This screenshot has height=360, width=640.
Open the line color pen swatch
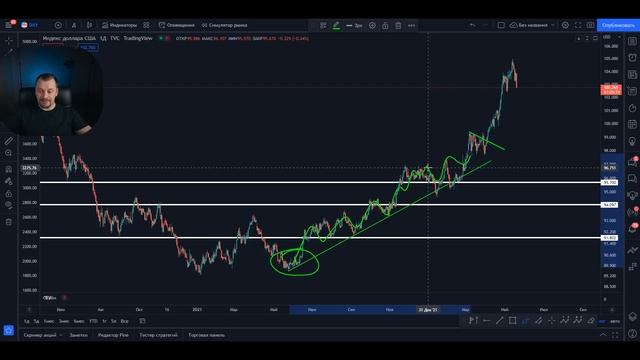click(x=336, y=25)
